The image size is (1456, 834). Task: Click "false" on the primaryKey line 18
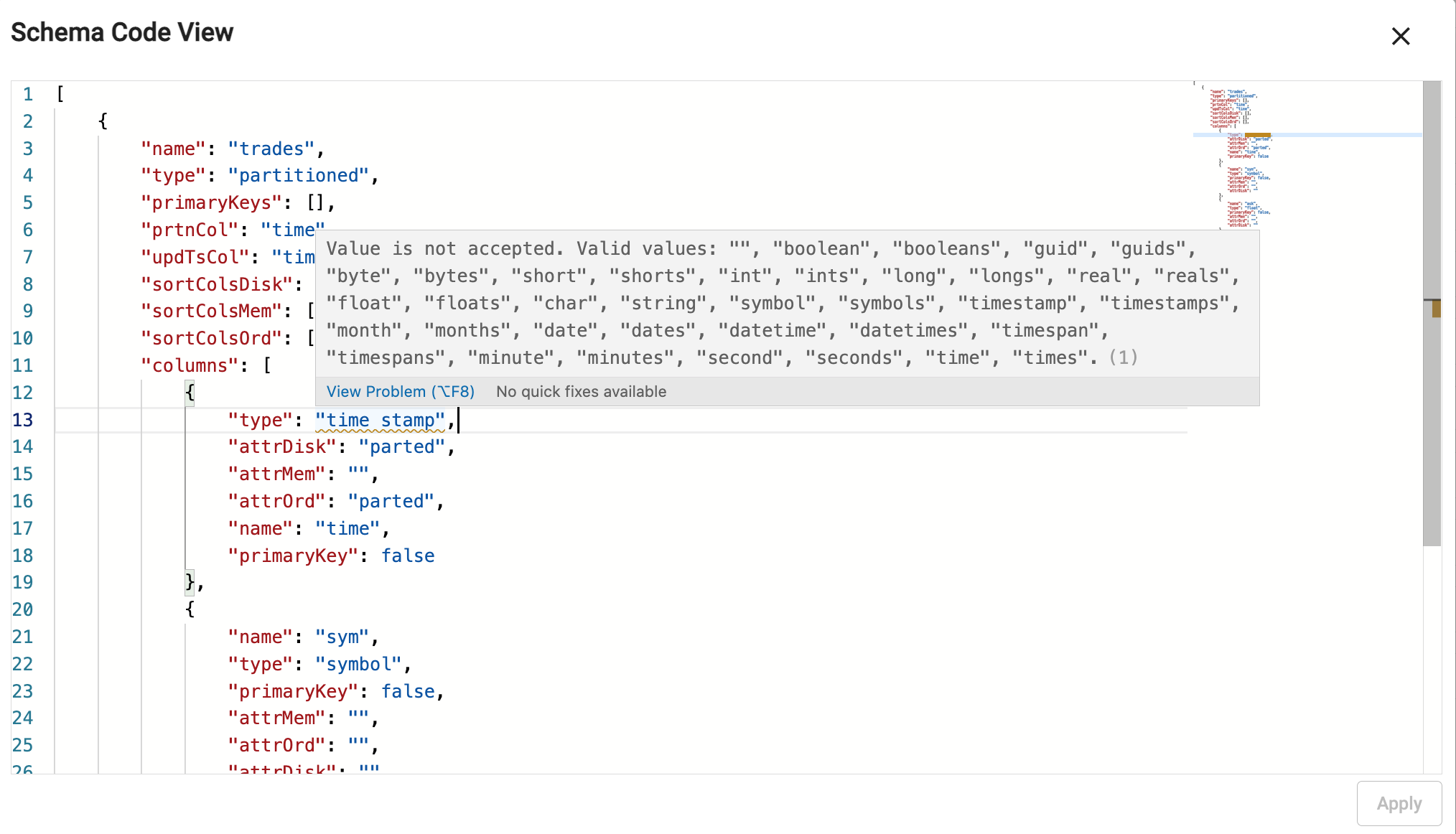click(x=407, y=556)
